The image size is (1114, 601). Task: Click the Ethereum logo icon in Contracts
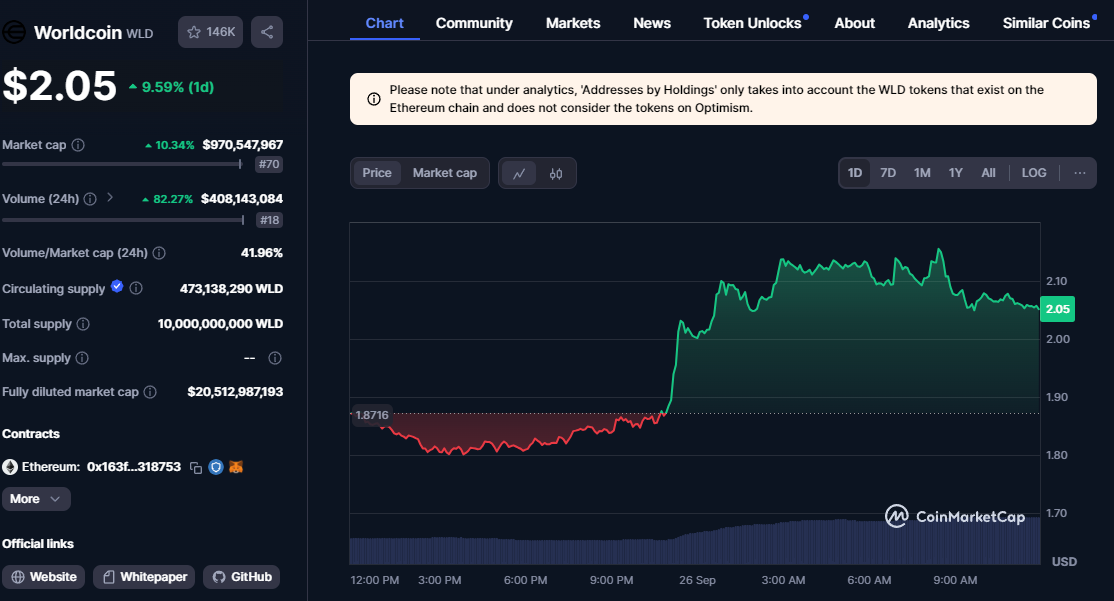[x=10, y=467]
